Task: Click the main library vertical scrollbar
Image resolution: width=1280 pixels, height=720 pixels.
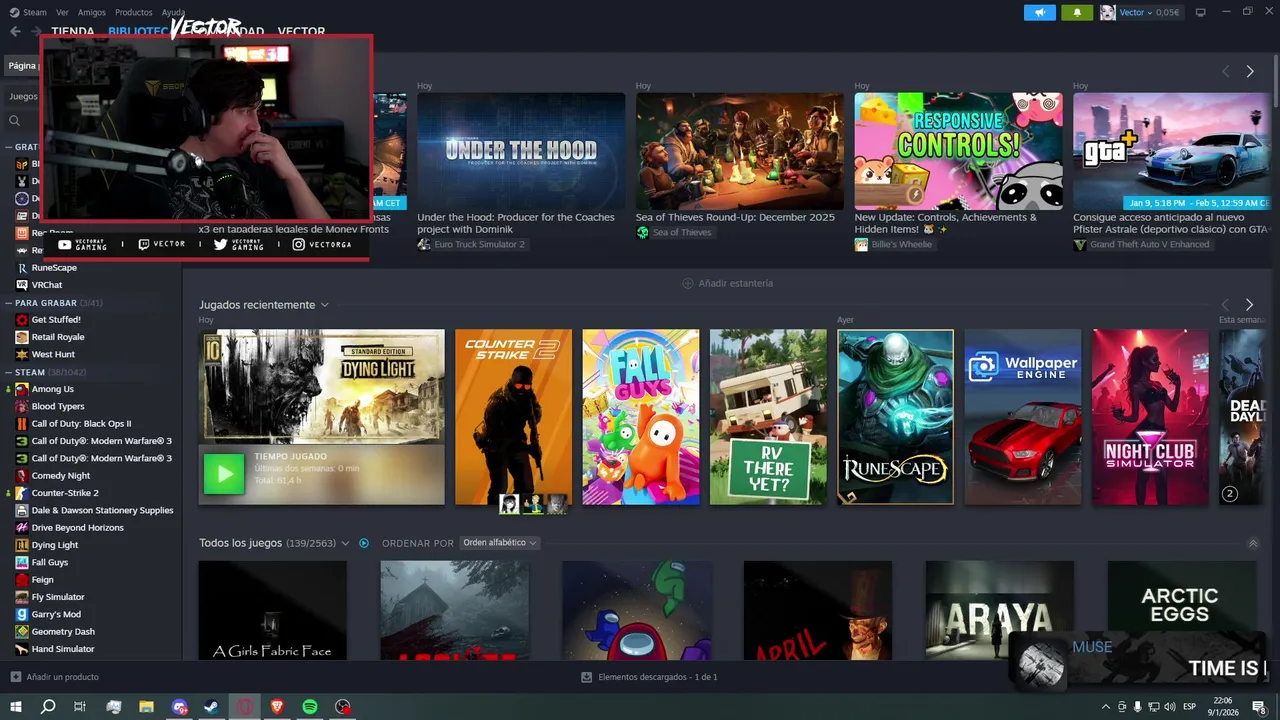Action: (x=1275, y=80)
